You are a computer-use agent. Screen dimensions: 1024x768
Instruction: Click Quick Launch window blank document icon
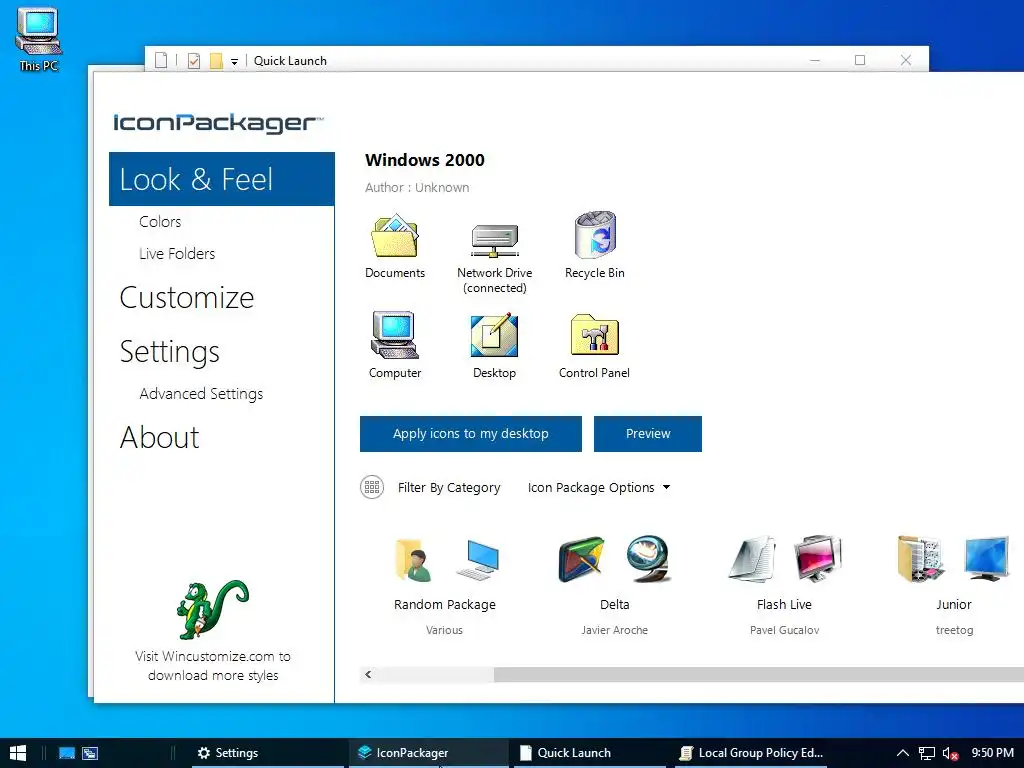point(161,61)
